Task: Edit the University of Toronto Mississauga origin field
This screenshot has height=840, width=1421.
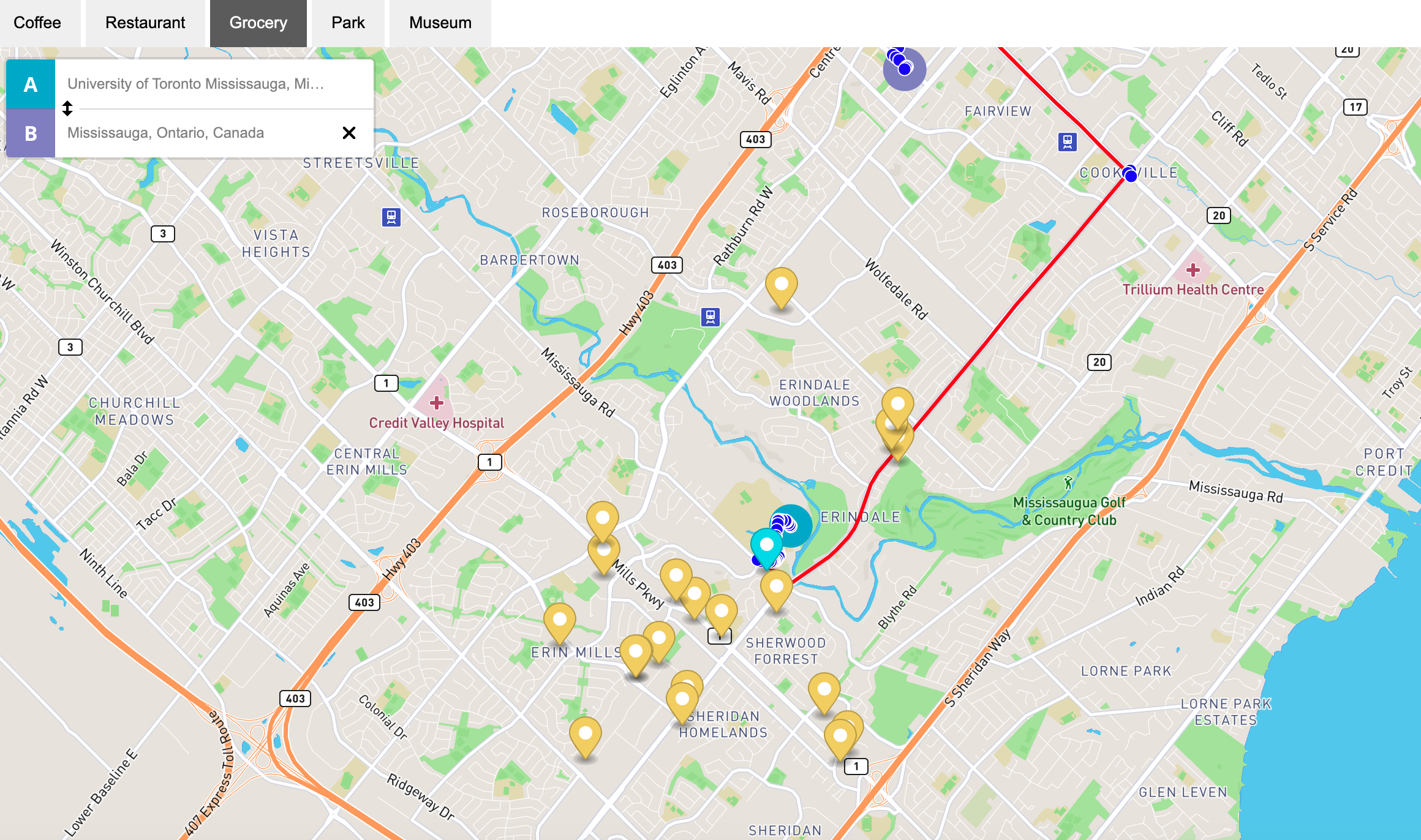Action: point(196,84)
